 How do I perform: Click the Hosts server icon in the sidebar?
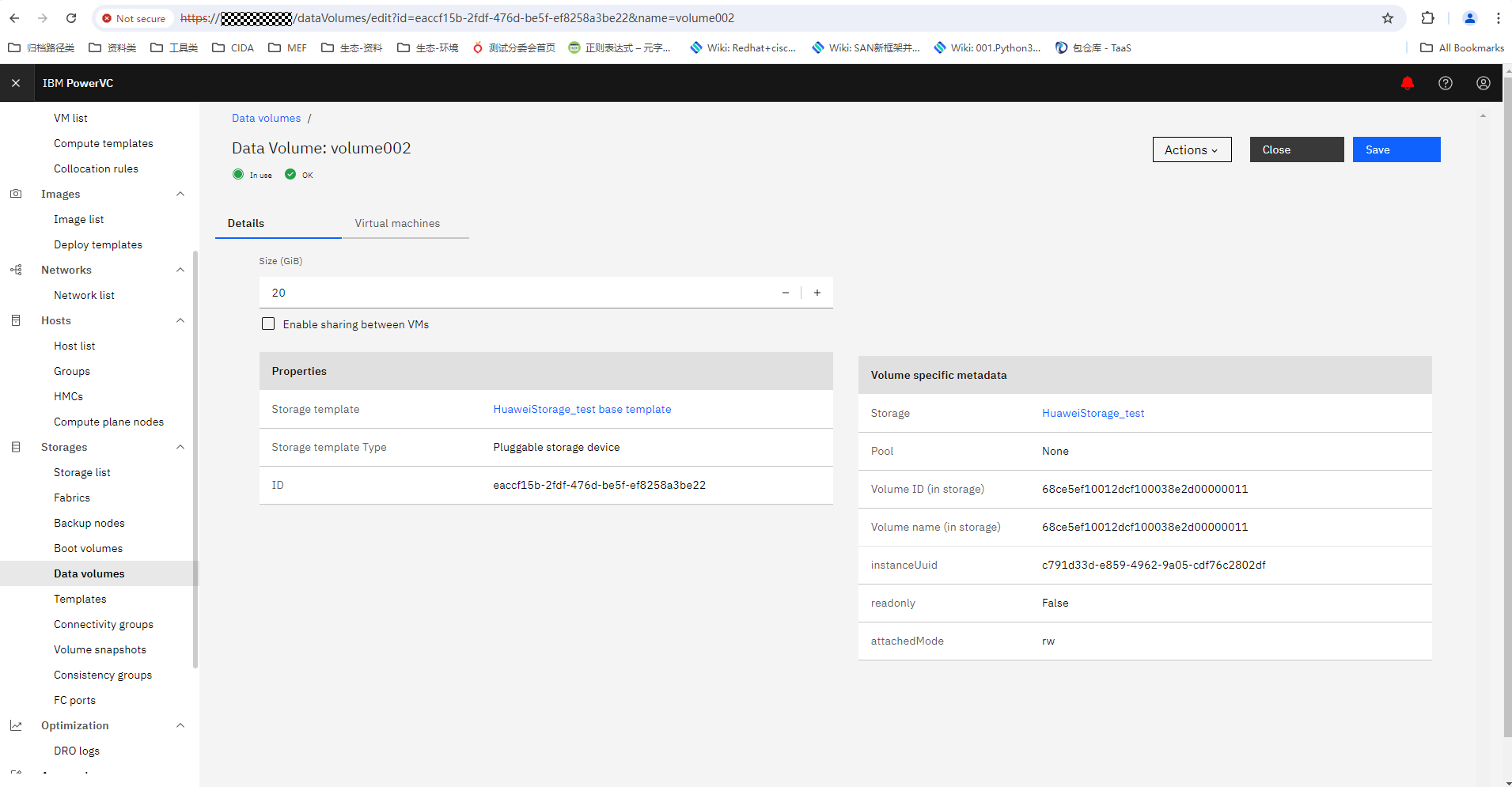[x=16, y=320]
